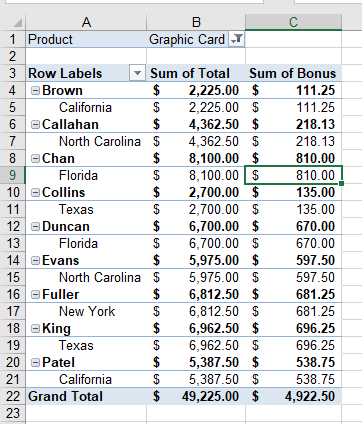The width and height of the screenshot is (362, 424).
Task: Select row 9 header
Action: (x=13, y=175)
